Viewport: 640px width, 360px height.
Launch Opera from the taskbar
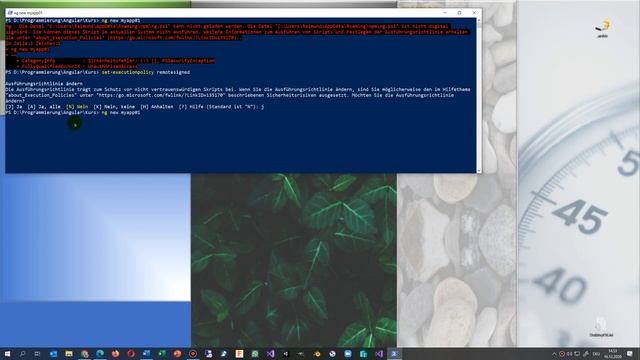(x=131, y=353)
